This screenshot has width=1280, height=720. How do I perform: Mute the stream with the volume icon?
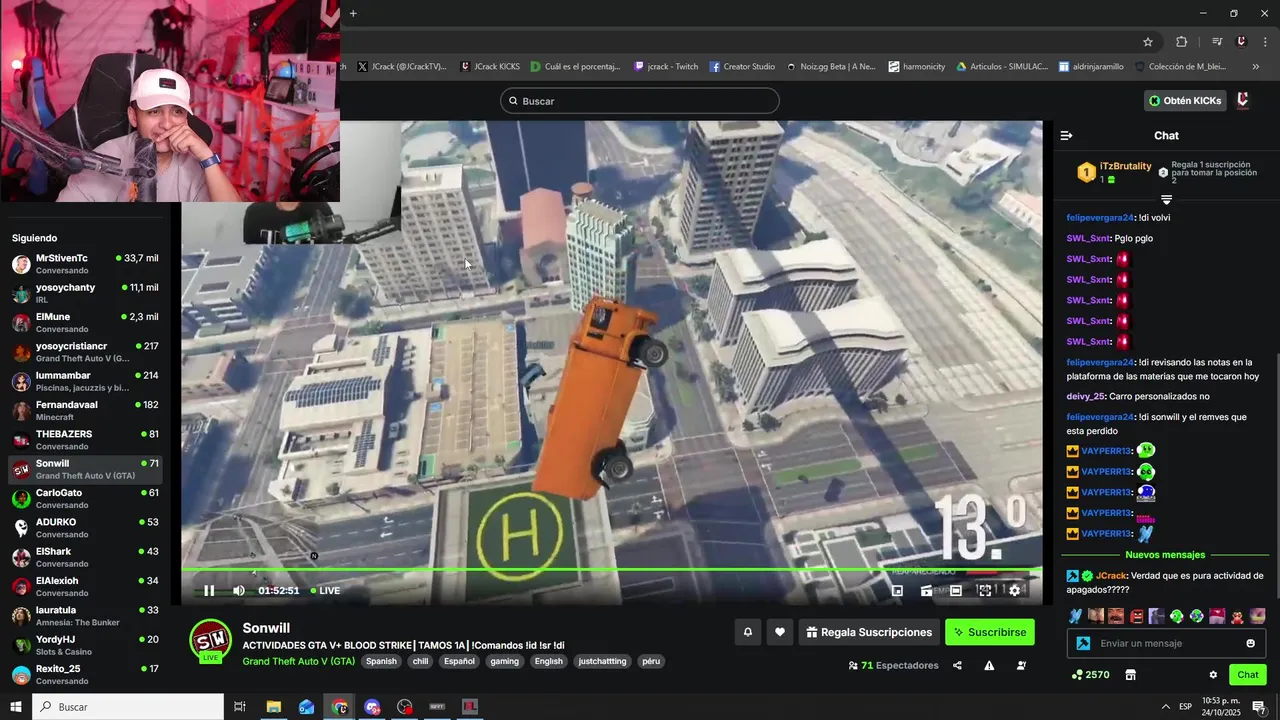click(239, 590)
